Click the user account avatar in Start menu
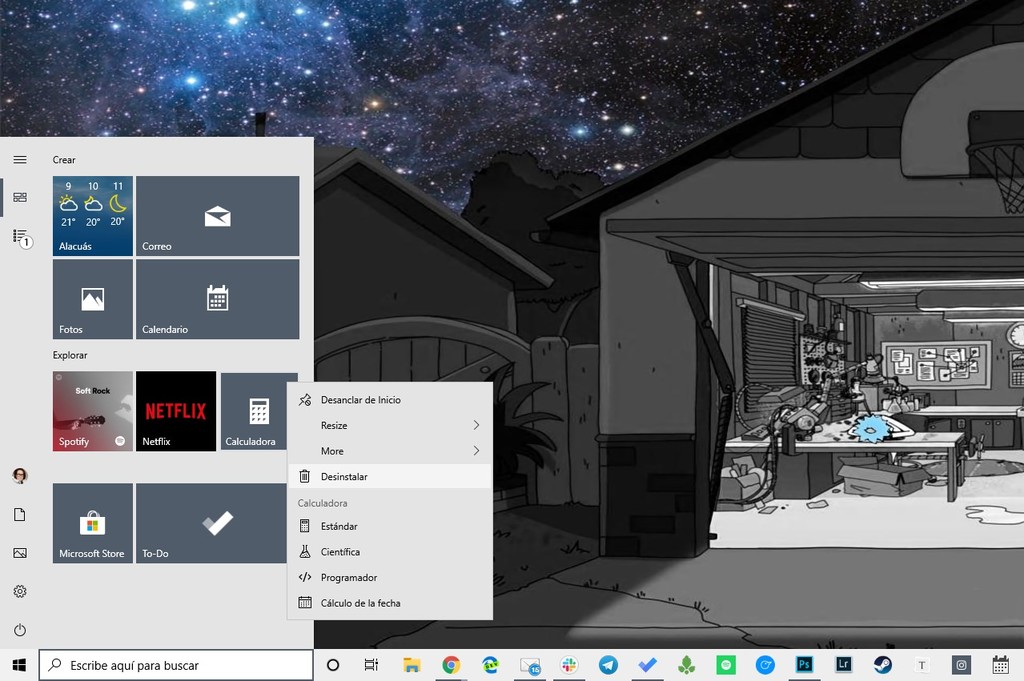Viewport: 1024px width, 681px height. tap(19, 475)
